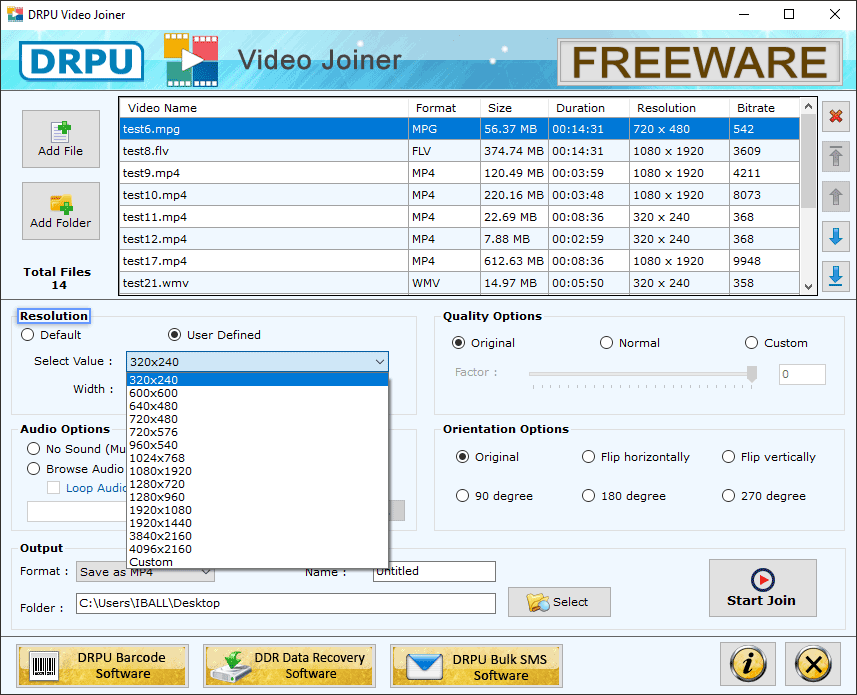Open DRPU Barcode Software banner

pos(103,665)
